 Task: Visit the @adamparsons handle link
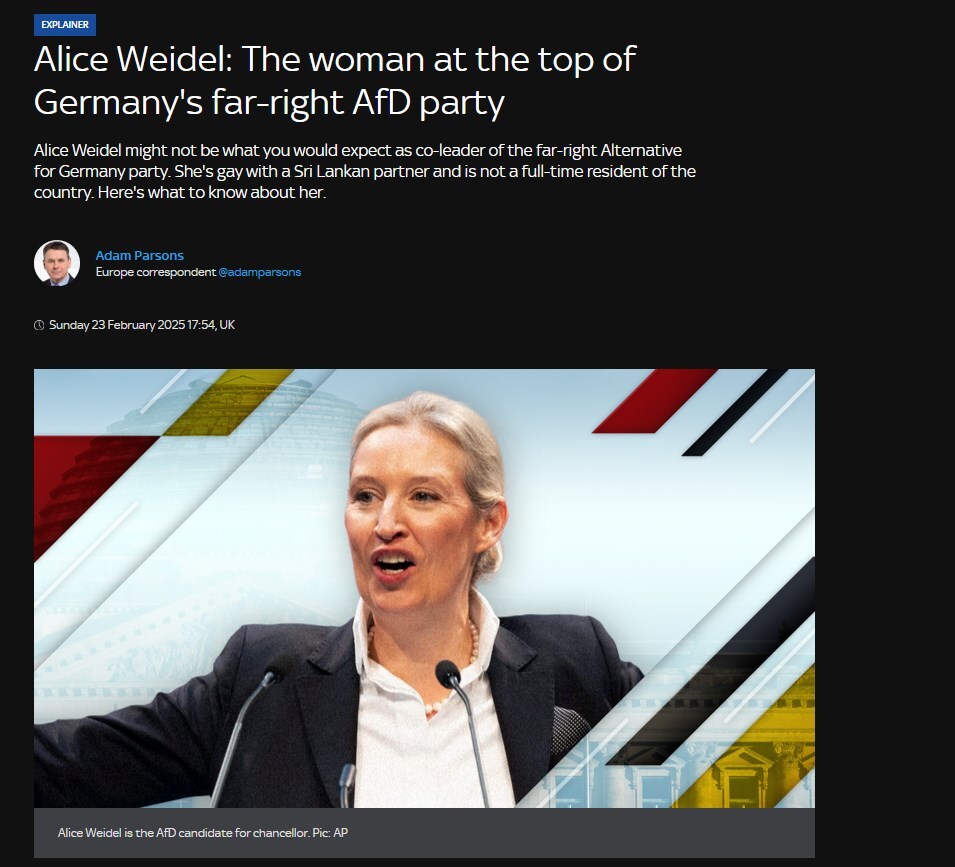click(259, 272)
